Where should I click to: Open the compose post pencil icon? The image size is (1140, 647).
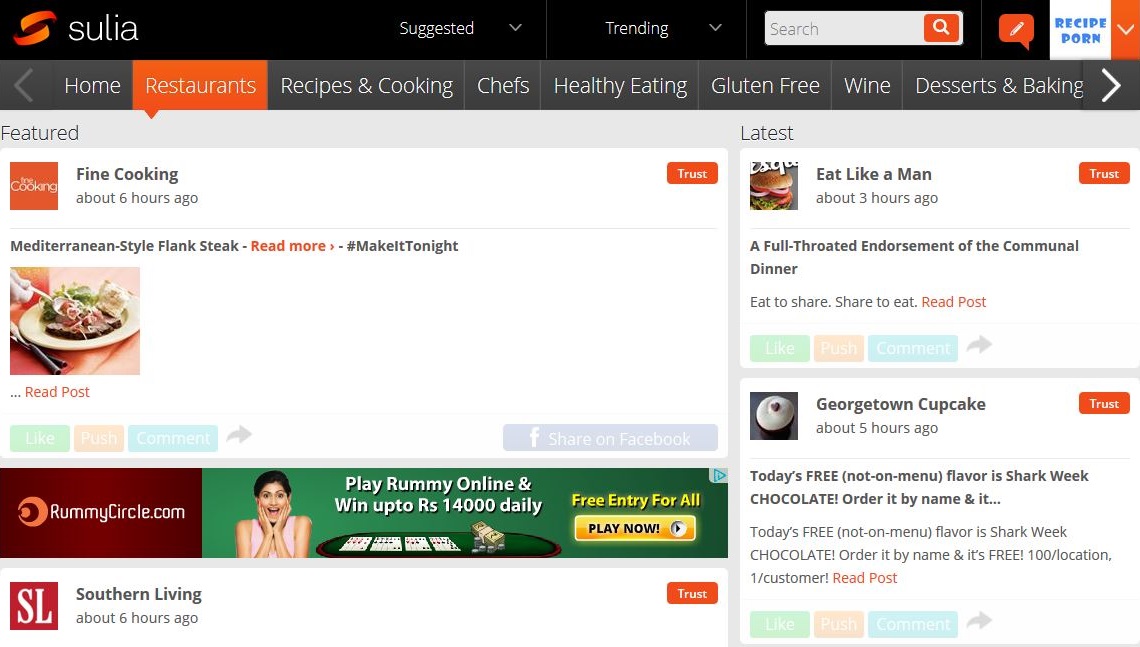coord(1015,29)
